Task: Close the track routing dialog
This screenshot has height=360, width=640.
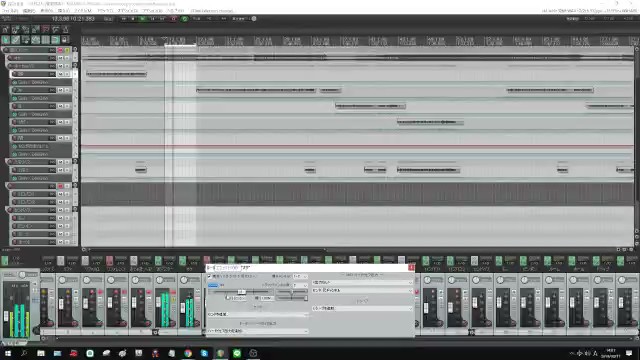Action: coord(411,268)
